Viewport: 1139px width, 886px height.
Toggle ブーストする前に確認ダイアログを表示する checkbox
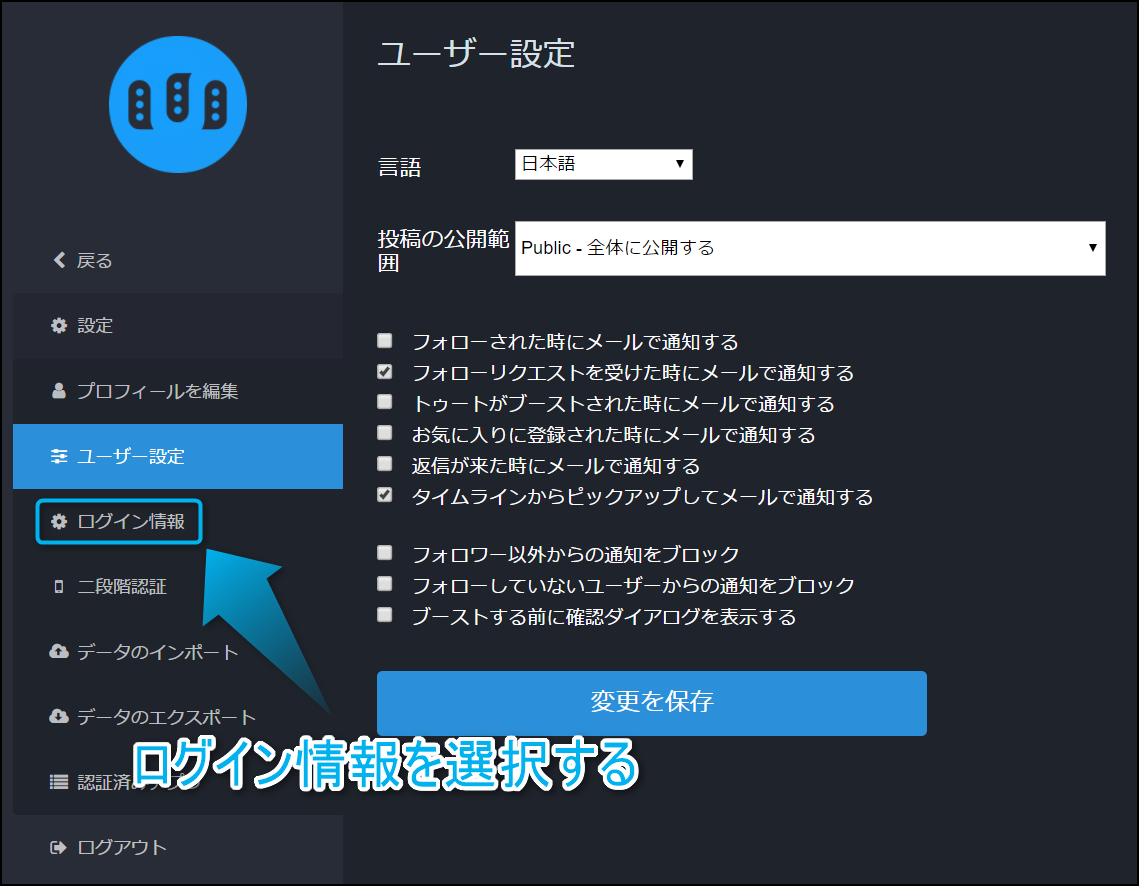[x=385, y=615]
